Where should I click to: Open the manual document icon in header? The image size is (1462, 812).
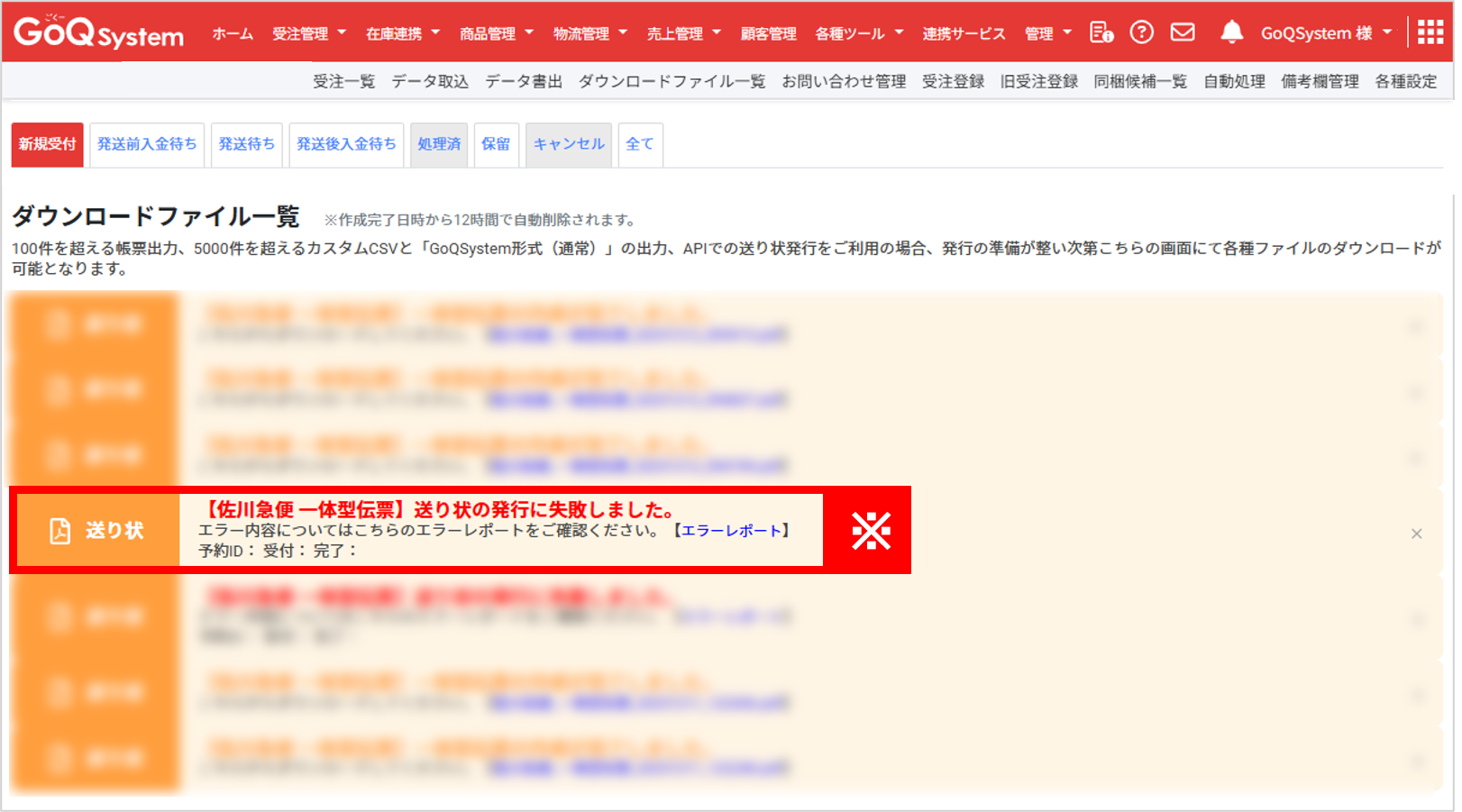(x=1101, y=33)
